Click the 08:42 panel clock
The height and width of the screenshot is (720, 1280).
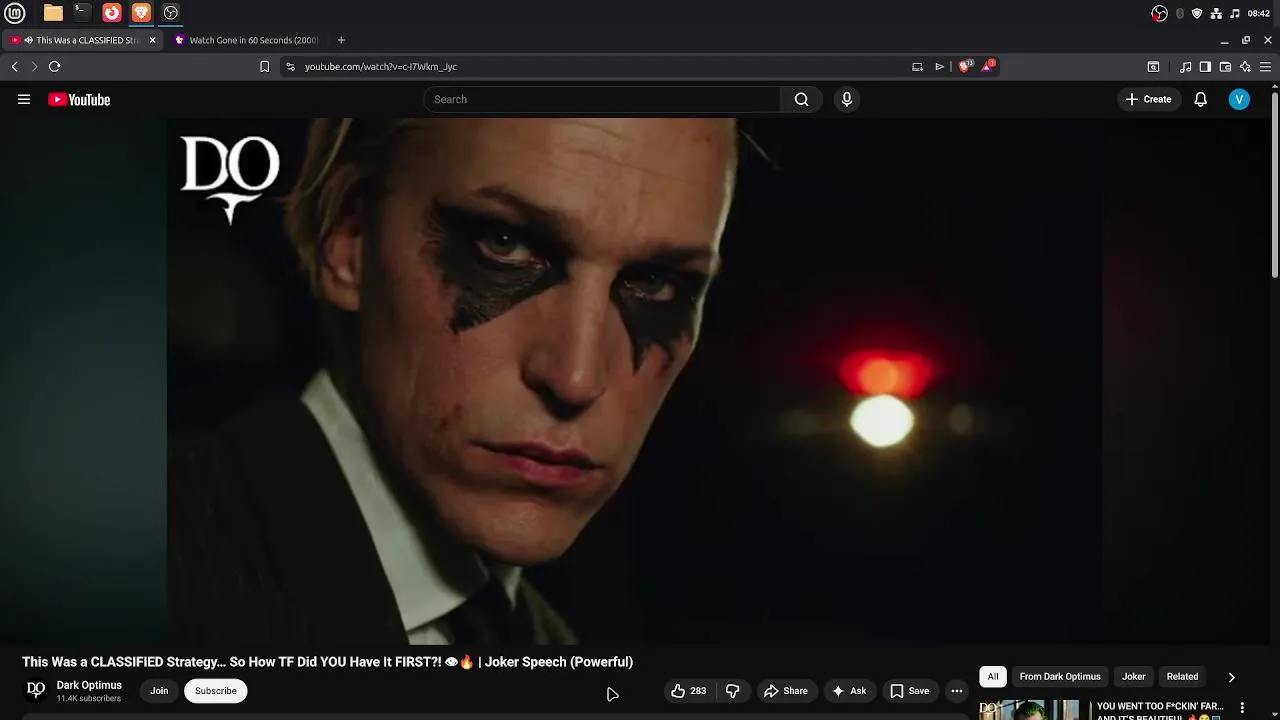tap(1259, 13)
